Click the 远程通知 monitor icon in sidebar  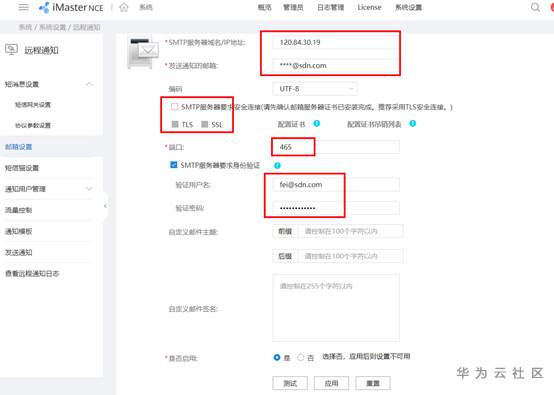(11, 49)
